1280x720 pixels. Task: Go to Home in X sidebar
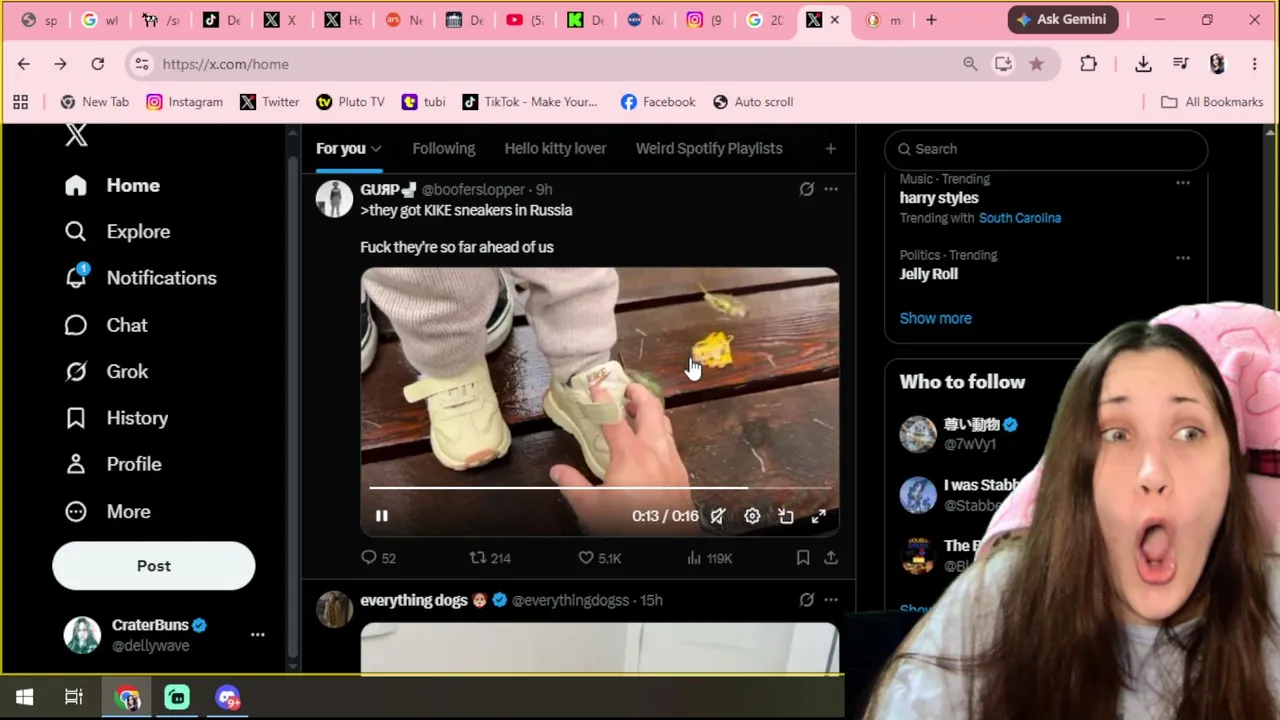pyautogui.click(x=111, y=185)
